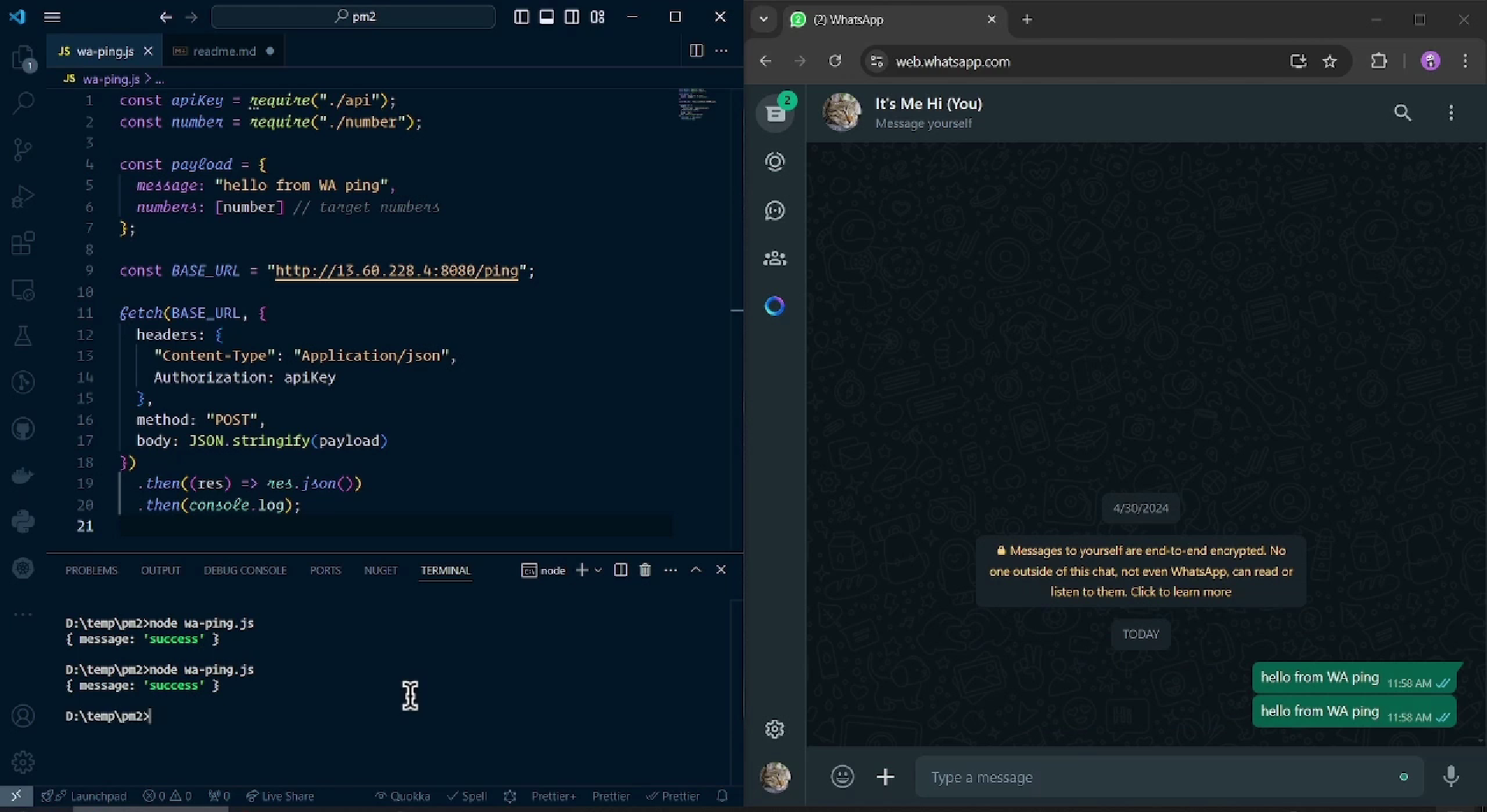Open the NUGET panel tab
This screenshot has width=1487, height=812.
coord(380,570)
